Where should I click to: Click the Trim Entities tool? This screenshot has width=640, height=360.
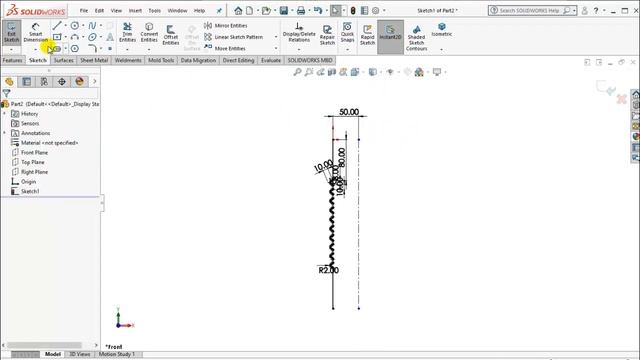127,32
